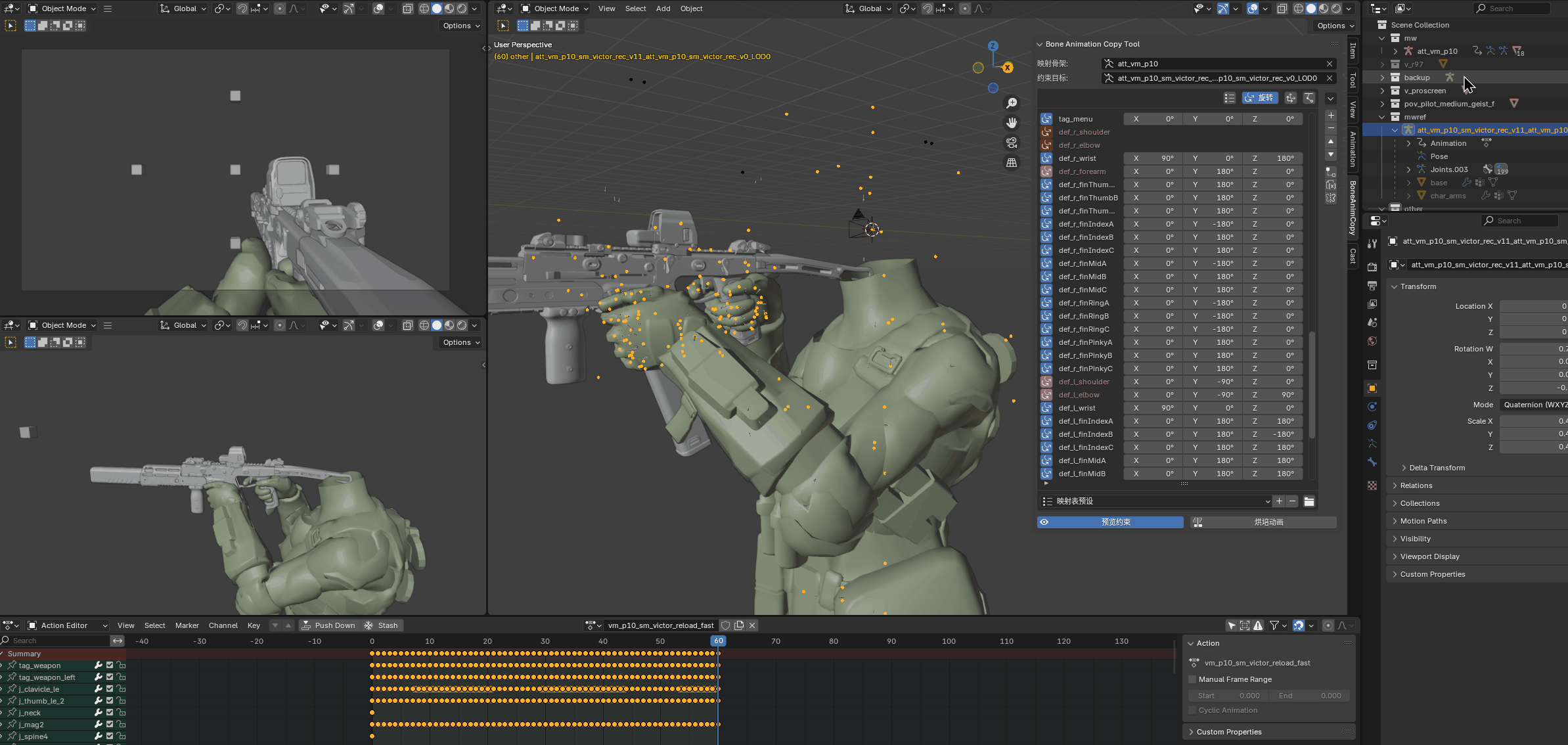Viewport: 1568px width, 745px height.
Task: Open mapping presets folder icon
Action: click(1309, 501)
